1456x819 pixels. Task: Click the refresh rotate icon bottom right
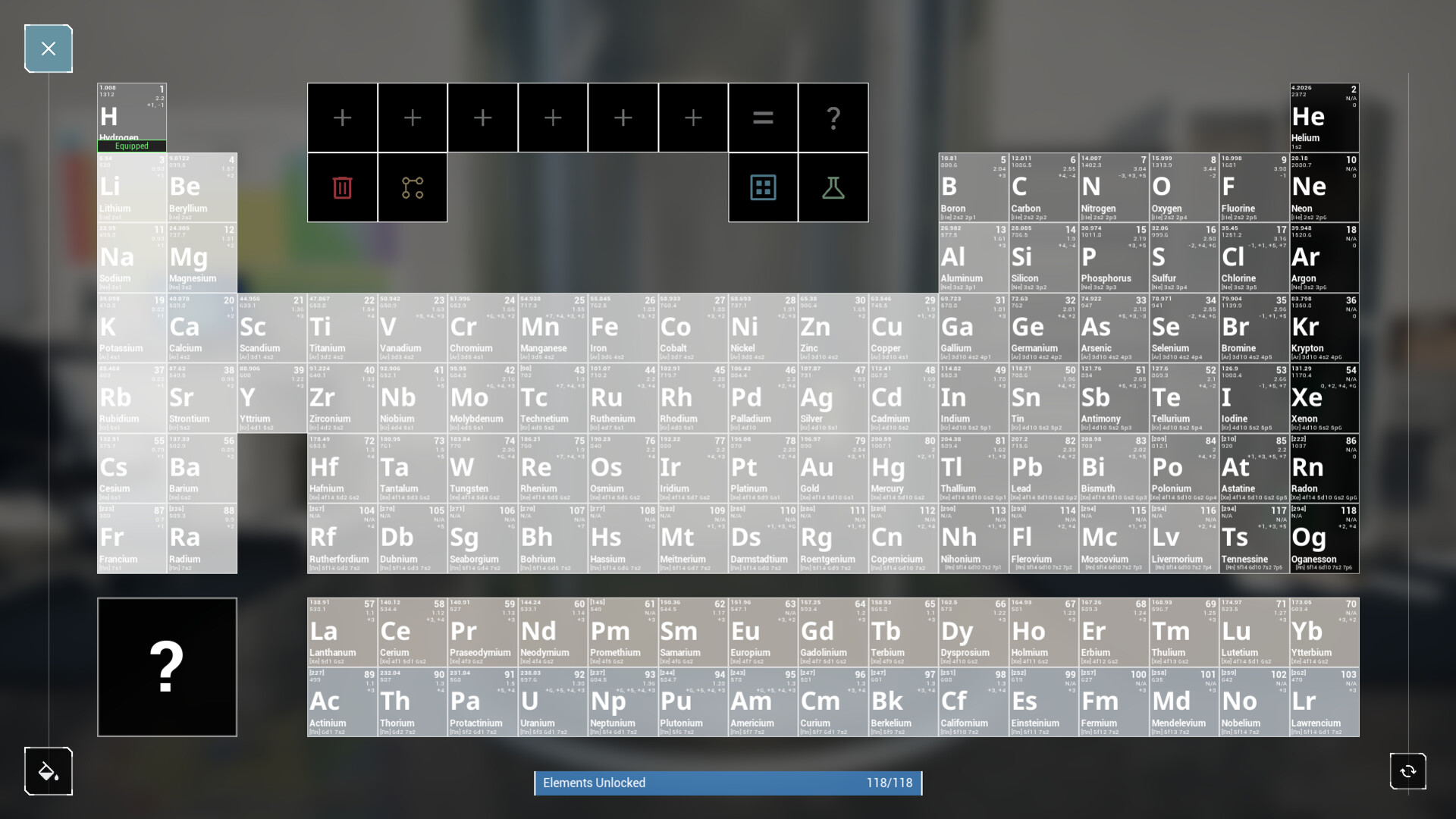tap(1408, 771)
